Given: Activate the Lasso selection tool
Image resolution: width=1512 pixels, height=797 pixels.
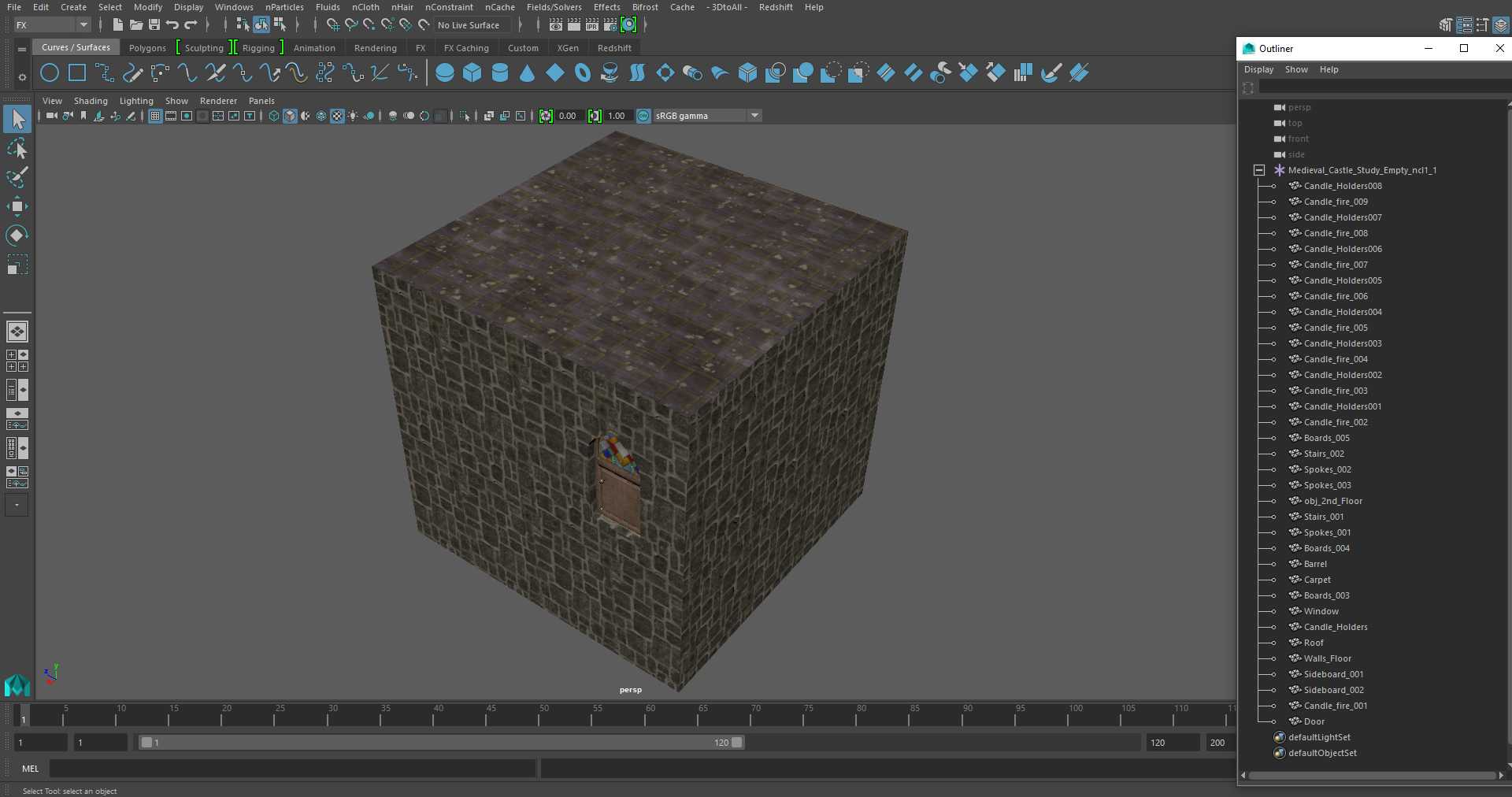Looking at the screenshot, I should tap(17, 149).
